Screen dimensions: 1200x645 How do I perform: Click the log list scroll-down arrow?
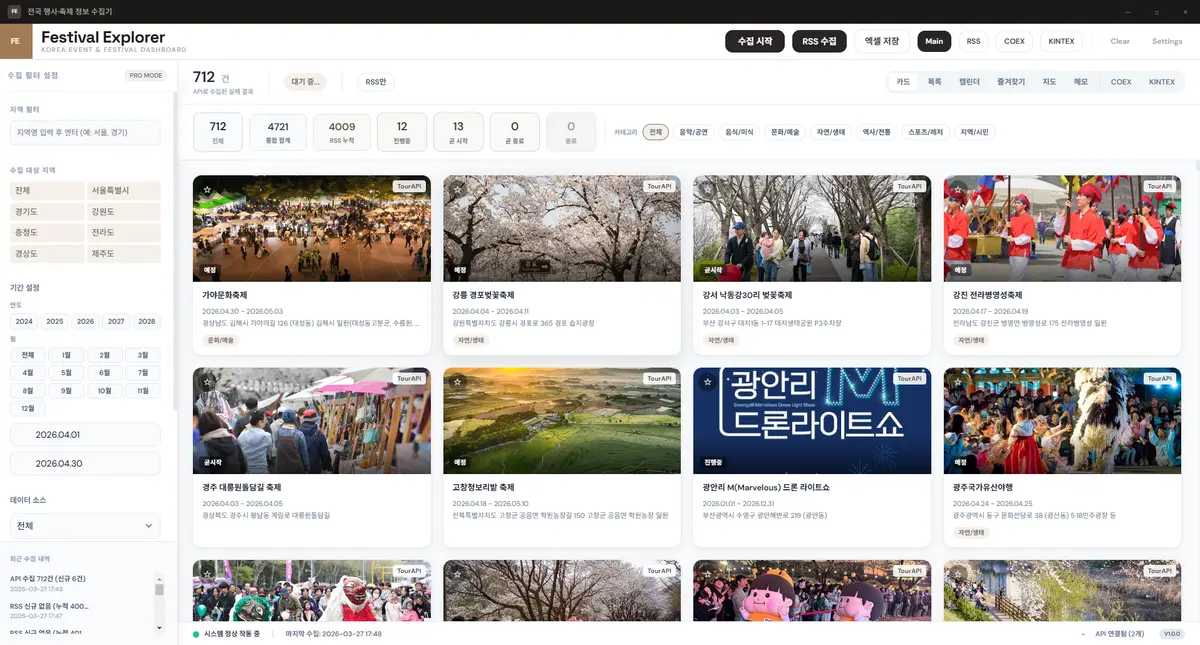158,627
